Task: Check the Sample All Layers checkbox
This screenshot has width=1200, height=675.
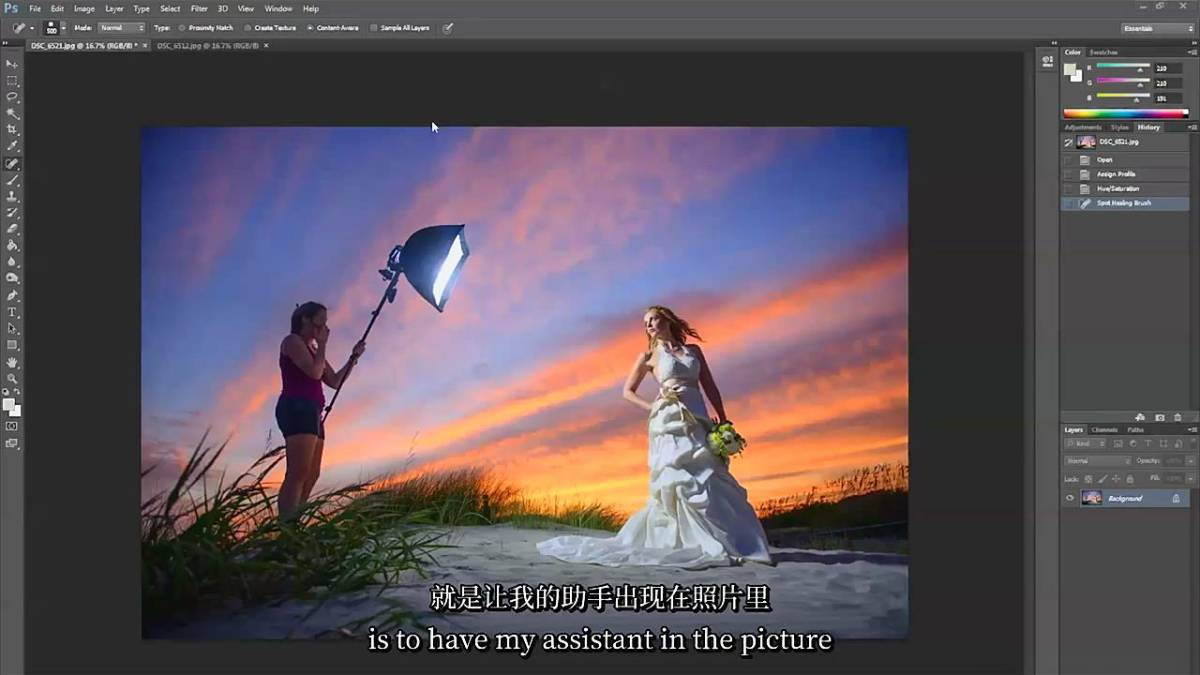Action: 371,28
